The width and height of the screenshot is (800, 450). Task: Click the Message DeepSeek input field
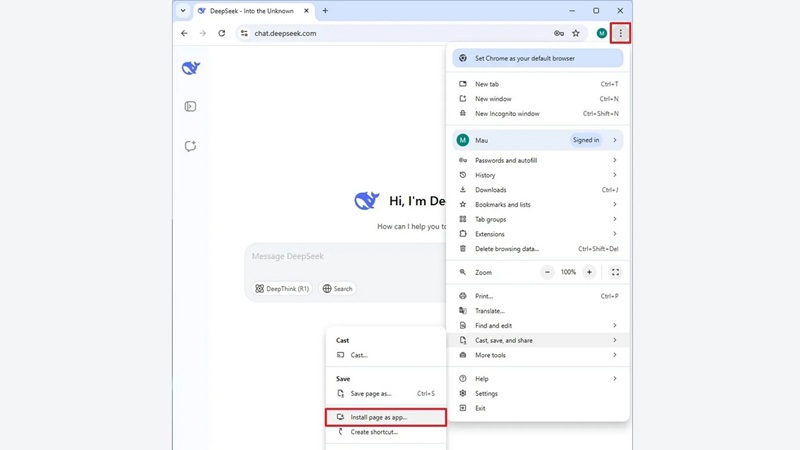pos(340,257)
